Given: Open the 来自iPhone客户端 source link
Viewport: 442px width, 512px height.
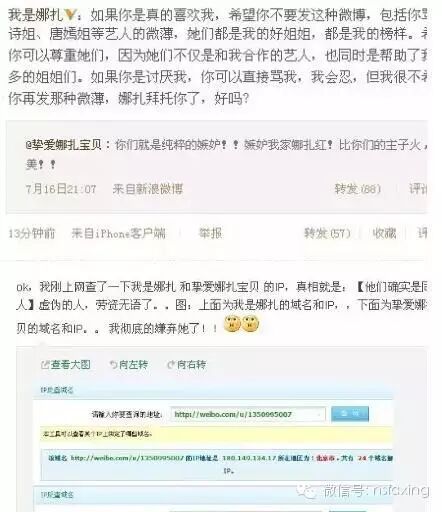Looking at the screenshot, I should (x=118, y=233).
